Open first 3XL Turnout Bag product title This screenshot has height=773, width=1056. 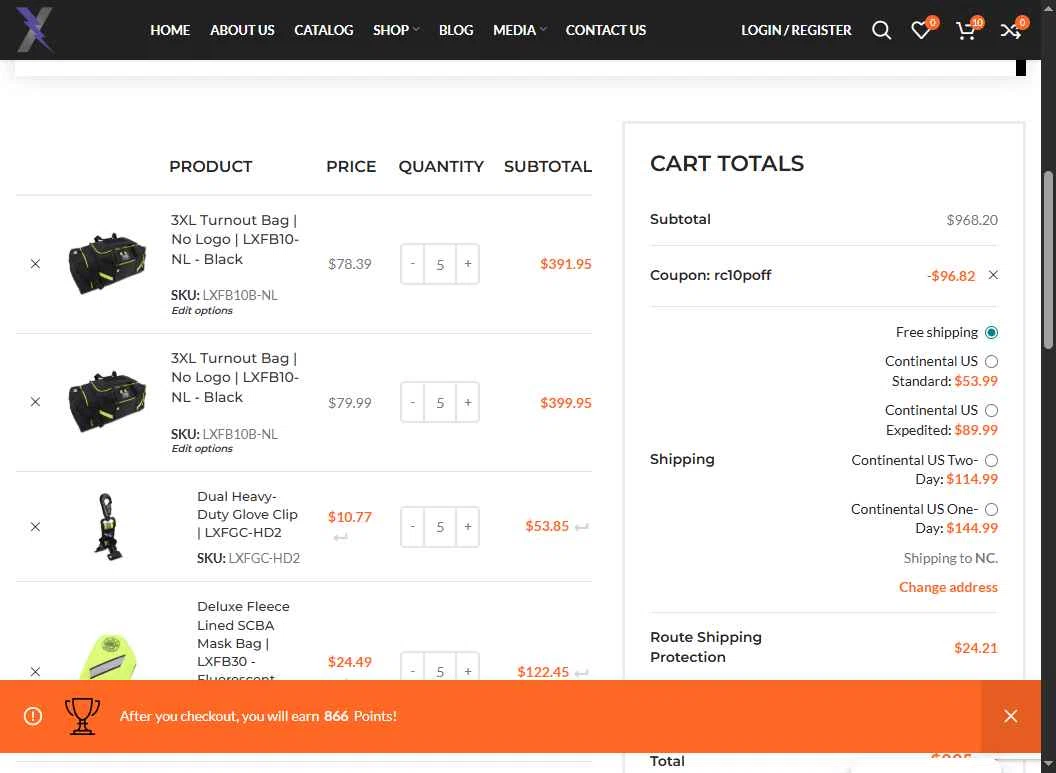pos(234,240)
